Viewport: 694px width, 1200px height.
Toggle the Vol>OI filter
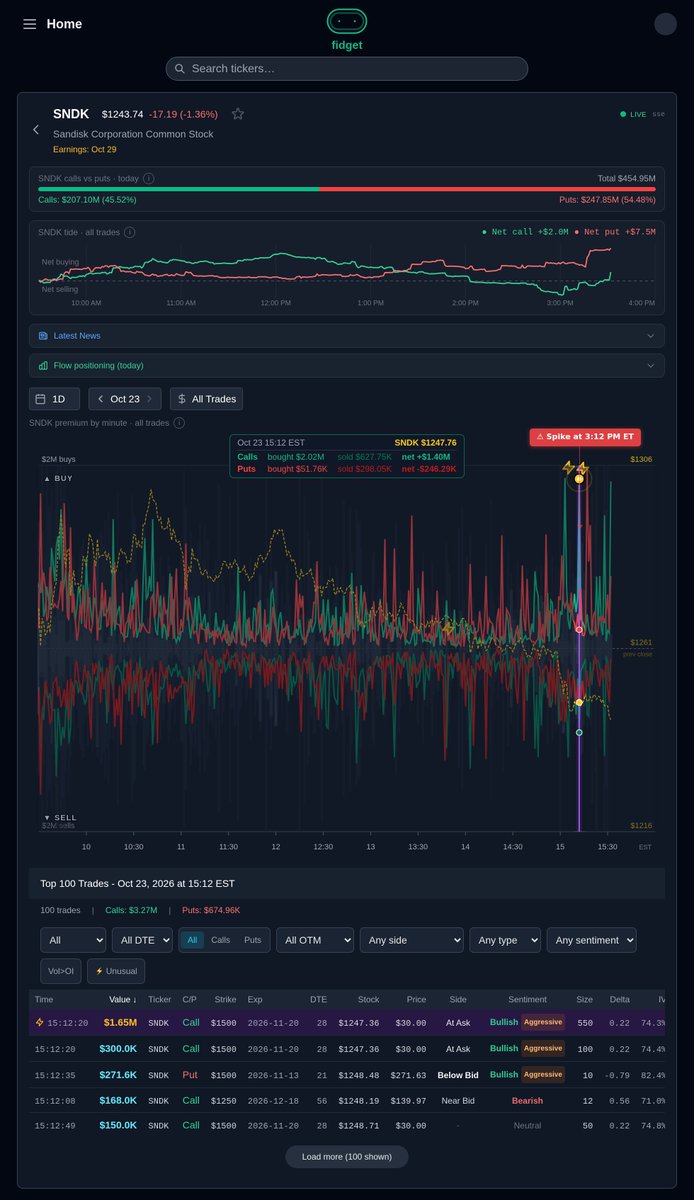[60, 971]
